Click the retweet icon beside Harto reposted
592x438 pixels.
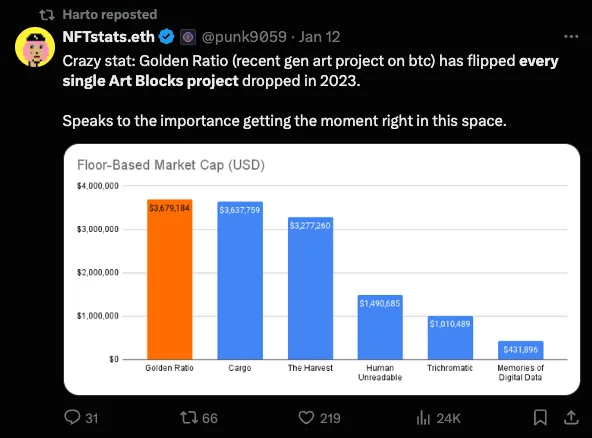pos(47,15)
